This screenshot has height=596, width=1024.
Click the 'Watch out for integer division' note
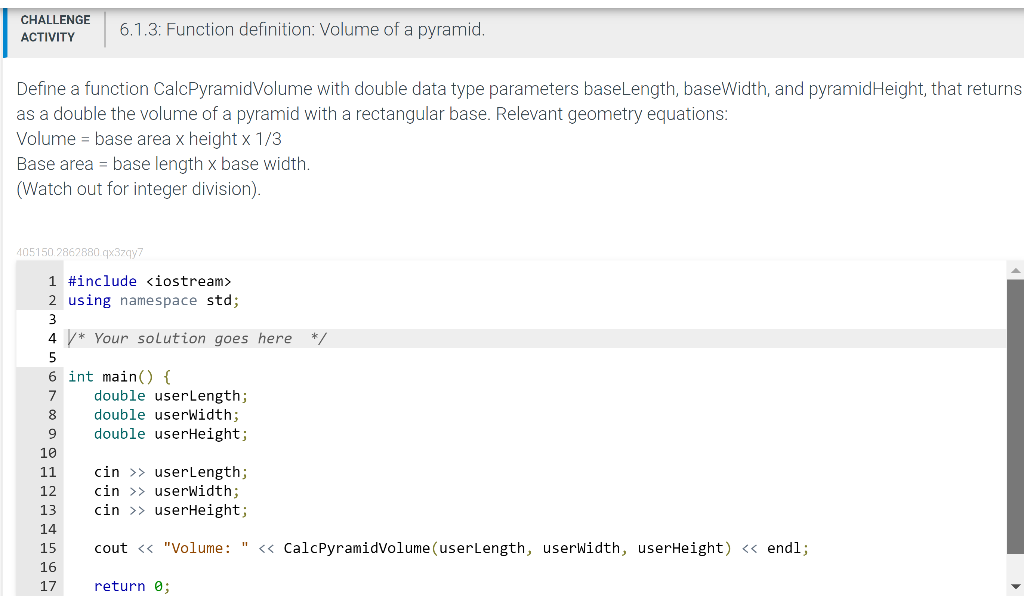click(140, 188)
